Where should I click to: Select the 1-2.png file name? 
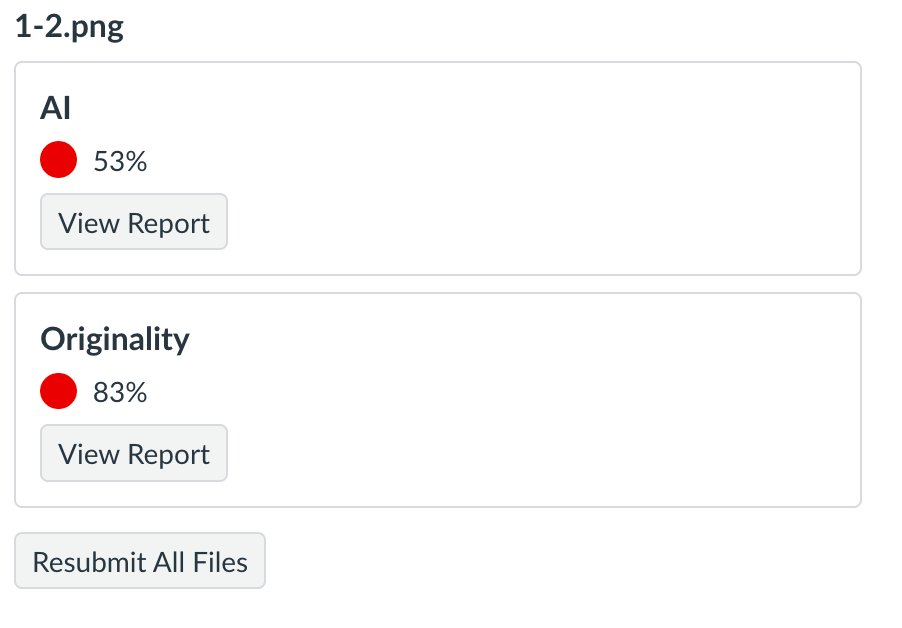tap(69, 27)
